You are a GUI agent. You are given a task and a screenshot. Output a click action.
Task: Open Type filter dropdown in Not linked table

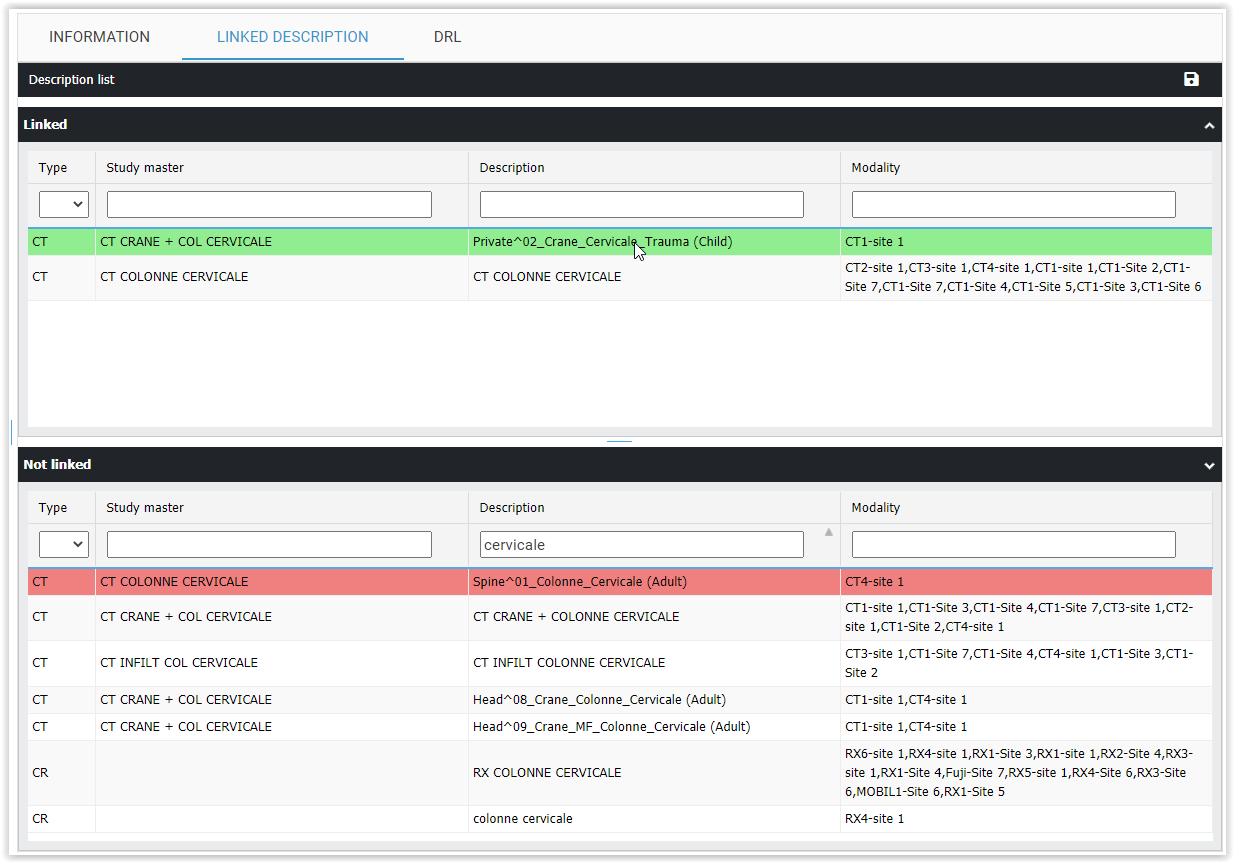(x=64, y=545)
